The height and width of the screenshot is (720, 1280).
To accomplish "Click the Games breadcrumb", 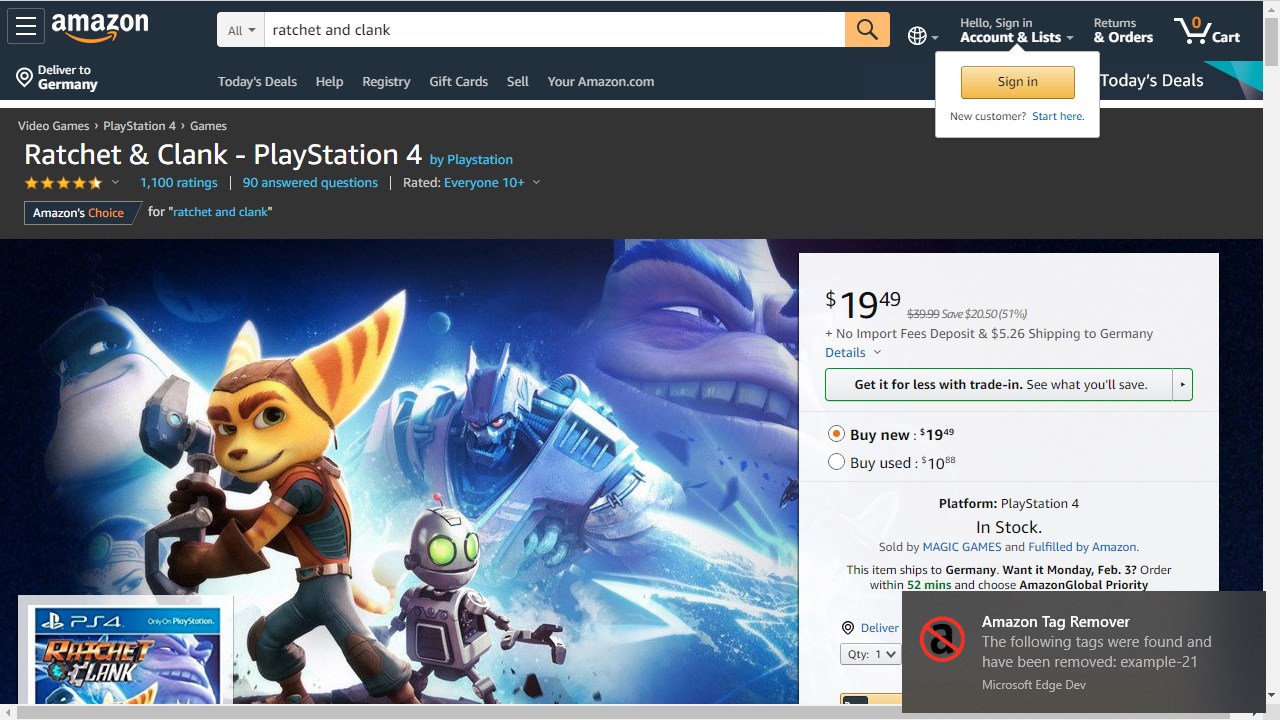I will 208,126.
